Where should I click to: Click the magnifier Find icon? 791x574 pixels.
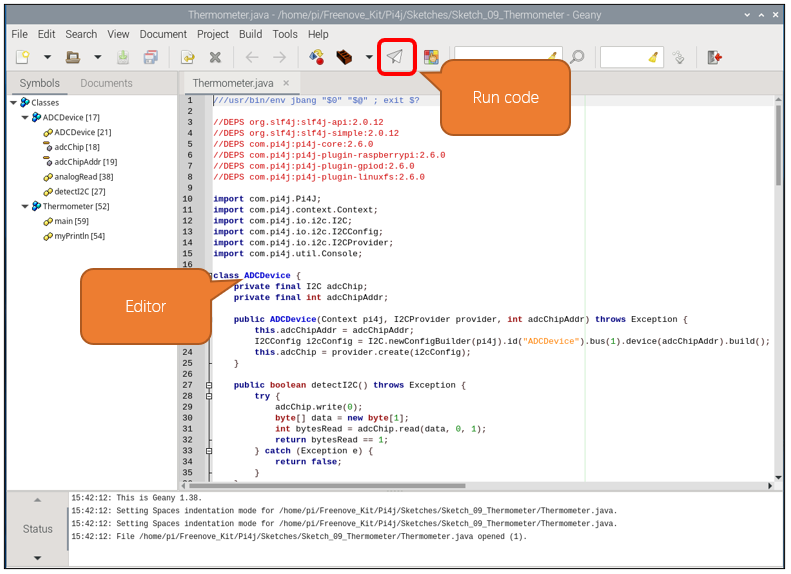point(577,57)
